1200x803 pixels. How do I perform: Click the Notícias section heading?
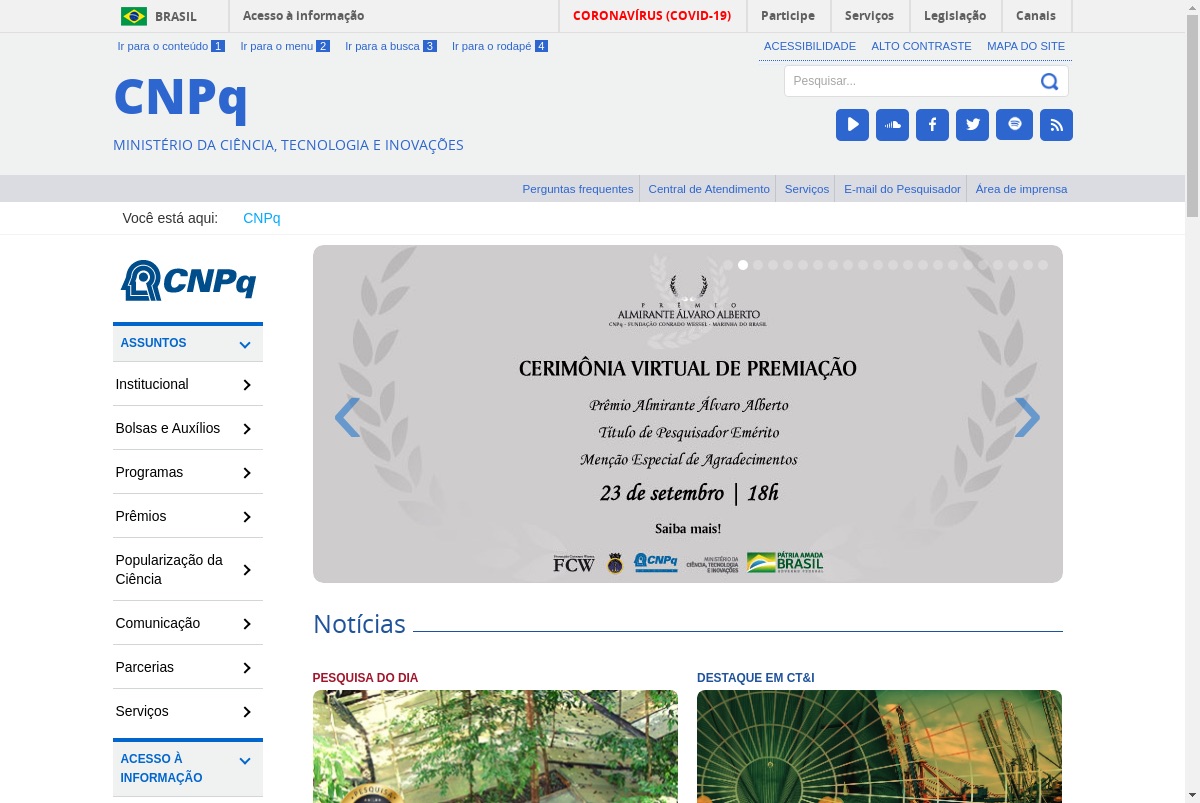359,624
